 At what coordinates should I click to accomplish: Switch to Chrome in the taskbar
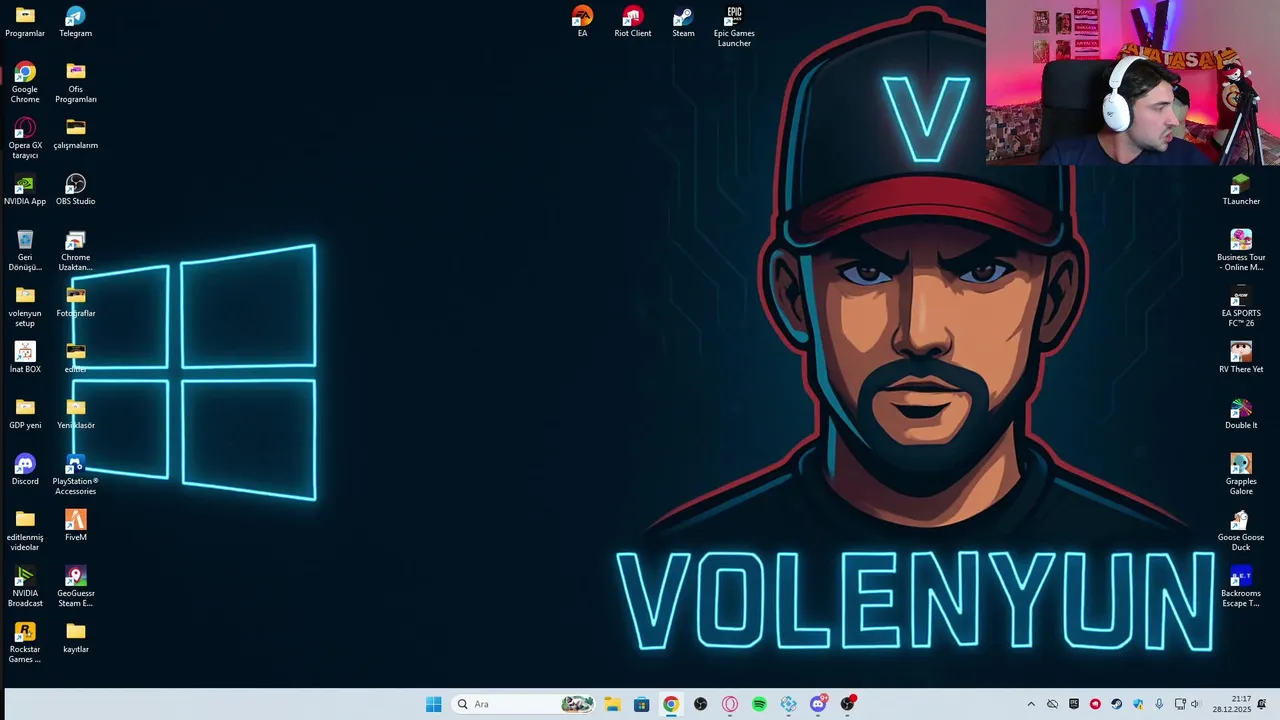(x=671, y=704)
